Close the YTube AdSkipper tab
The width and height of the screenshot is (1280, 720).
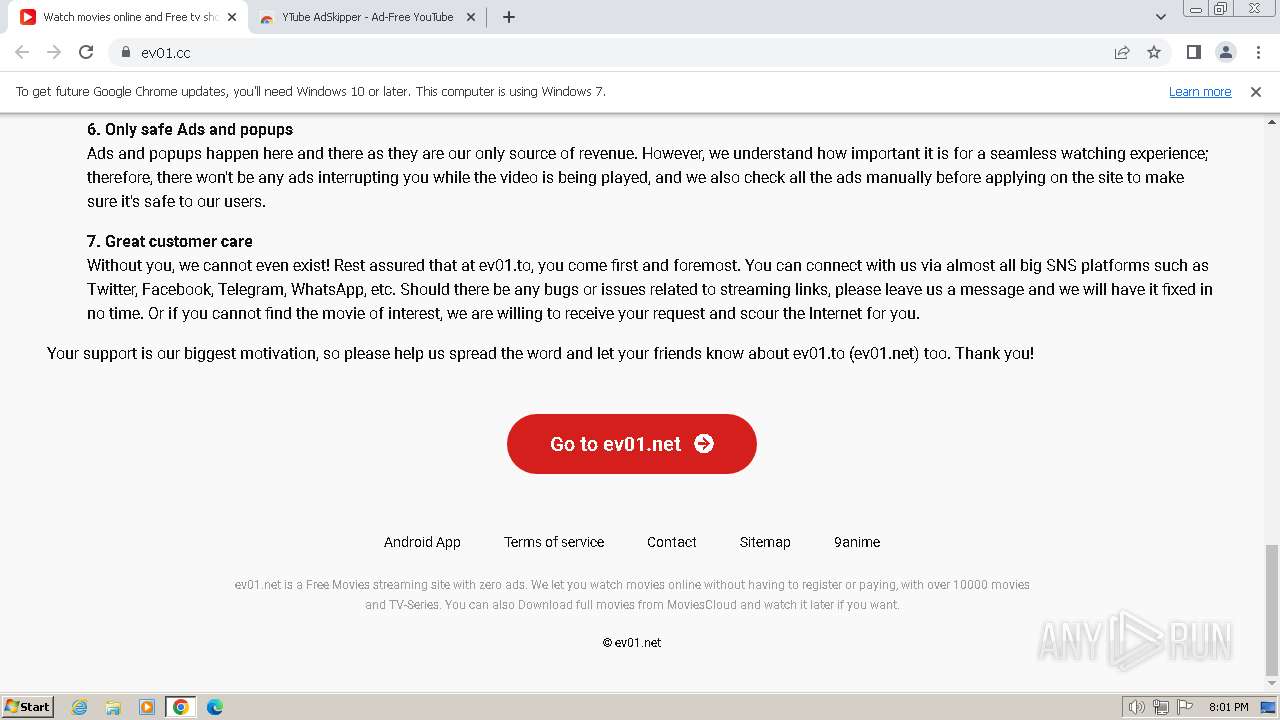[471, 17]
